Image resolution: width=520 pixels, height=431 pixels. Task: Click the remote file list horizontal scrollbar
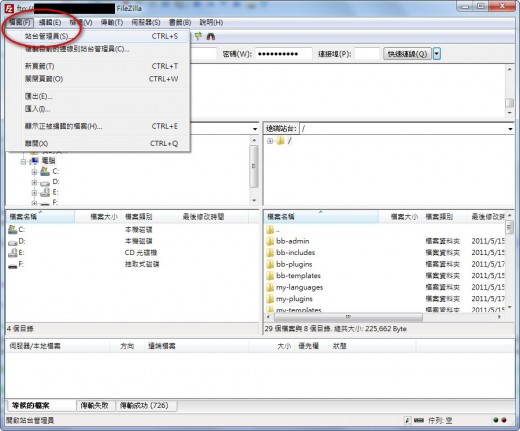(x=384, y=317)
